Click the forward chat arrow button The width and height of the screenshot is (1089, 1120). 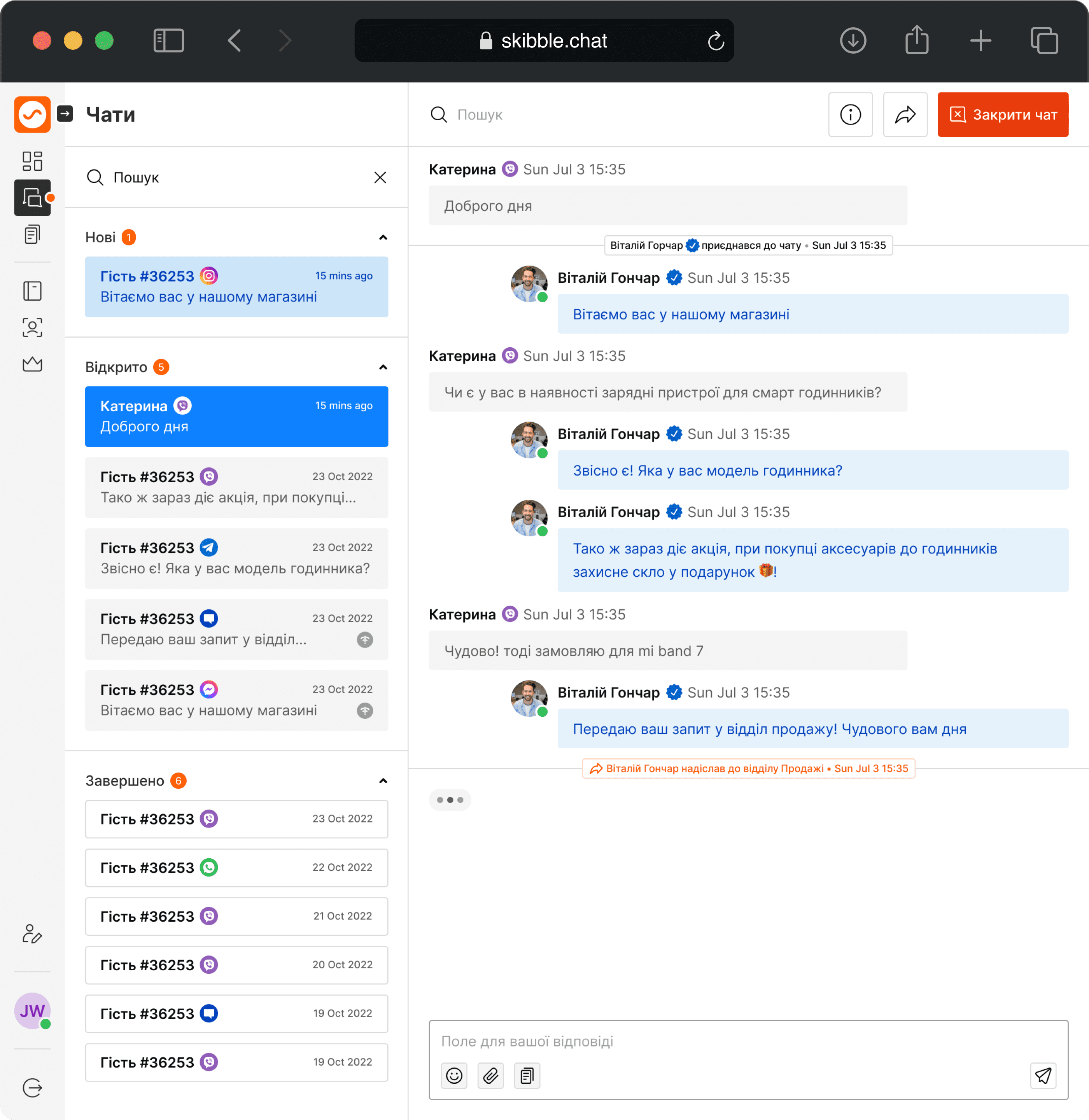(905, 114)
